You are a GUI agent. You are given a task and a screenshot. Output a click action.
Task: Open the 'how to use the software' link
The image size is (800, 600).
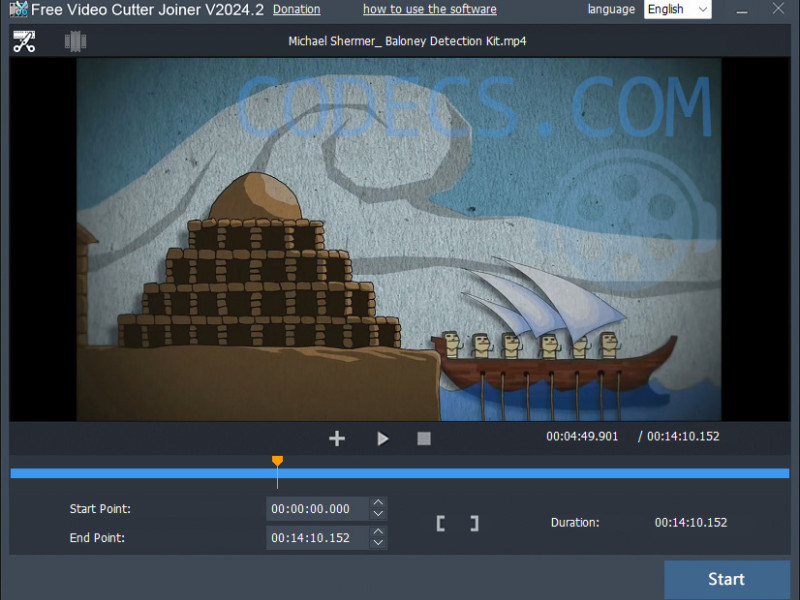[x=430, y=9]
